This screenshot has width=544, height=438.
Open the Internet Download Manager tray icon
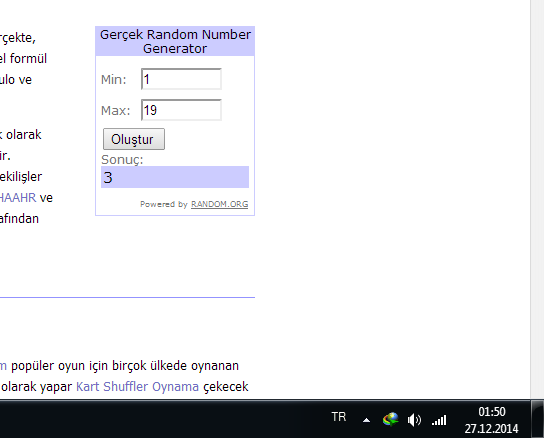tap(391, 419)
